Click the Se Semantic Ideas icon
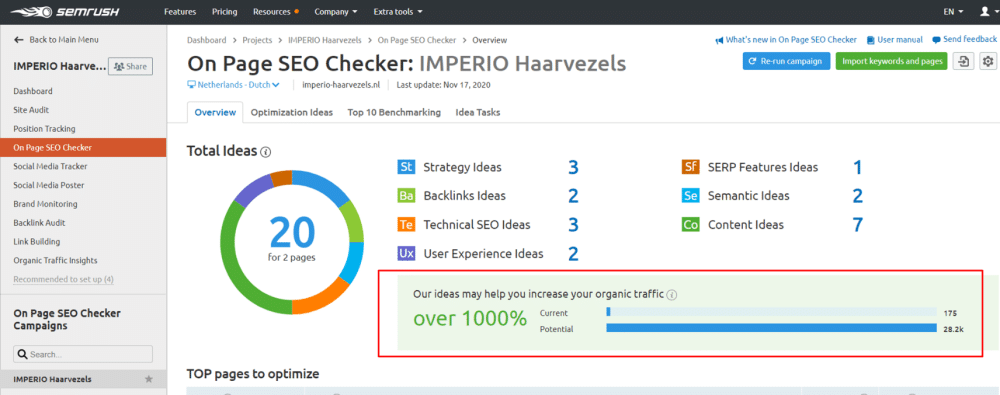 [691, 196]
